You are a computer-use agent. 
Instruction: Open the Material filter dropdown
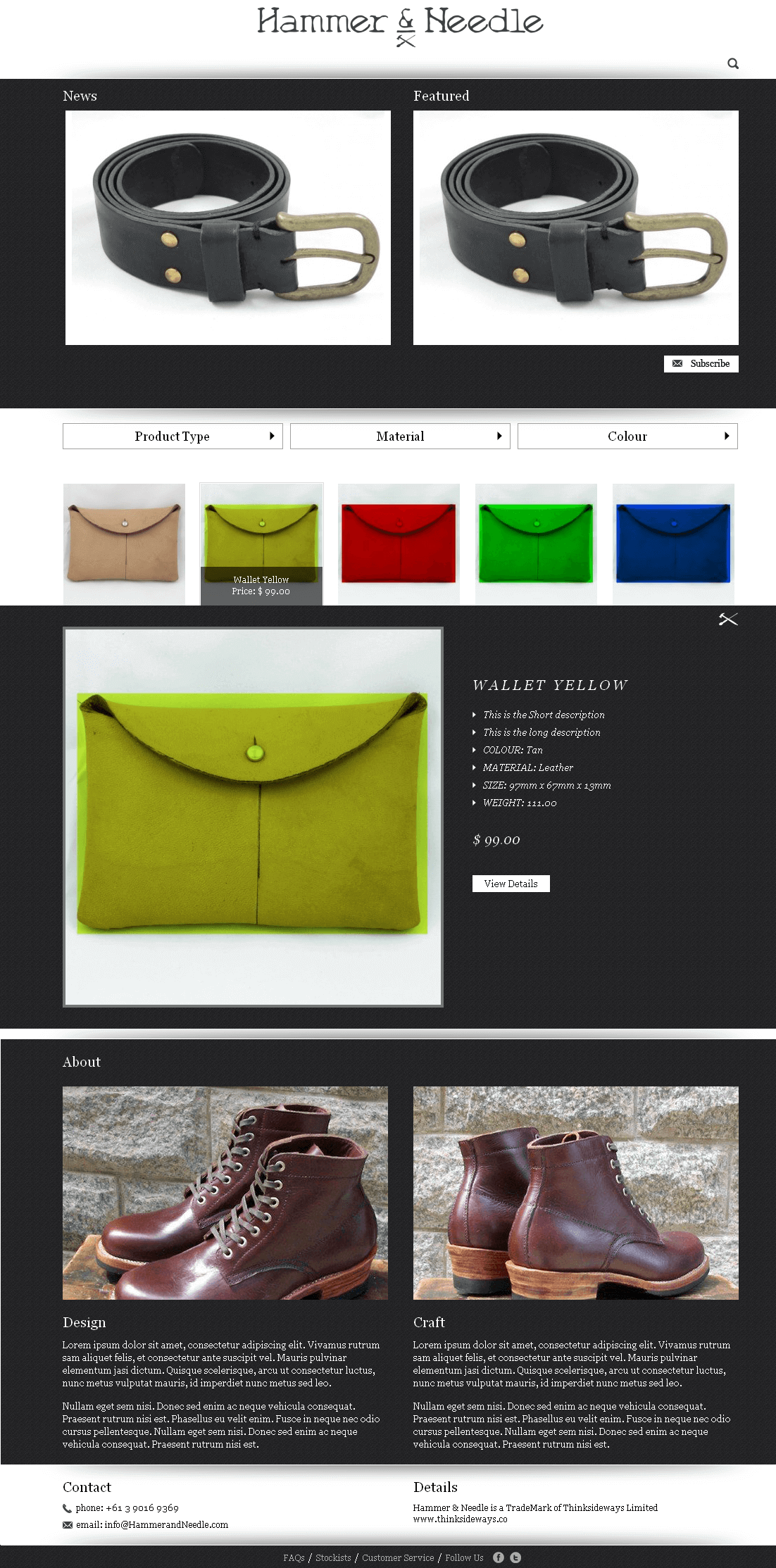(x=400, y=436)
